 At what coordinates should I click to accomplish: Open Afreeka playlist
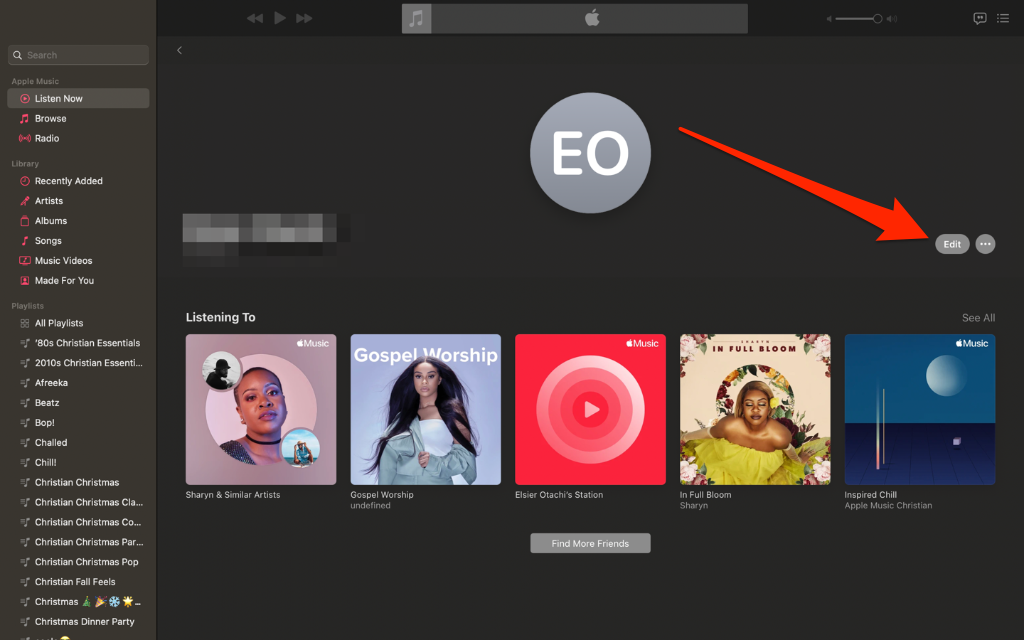78,383
